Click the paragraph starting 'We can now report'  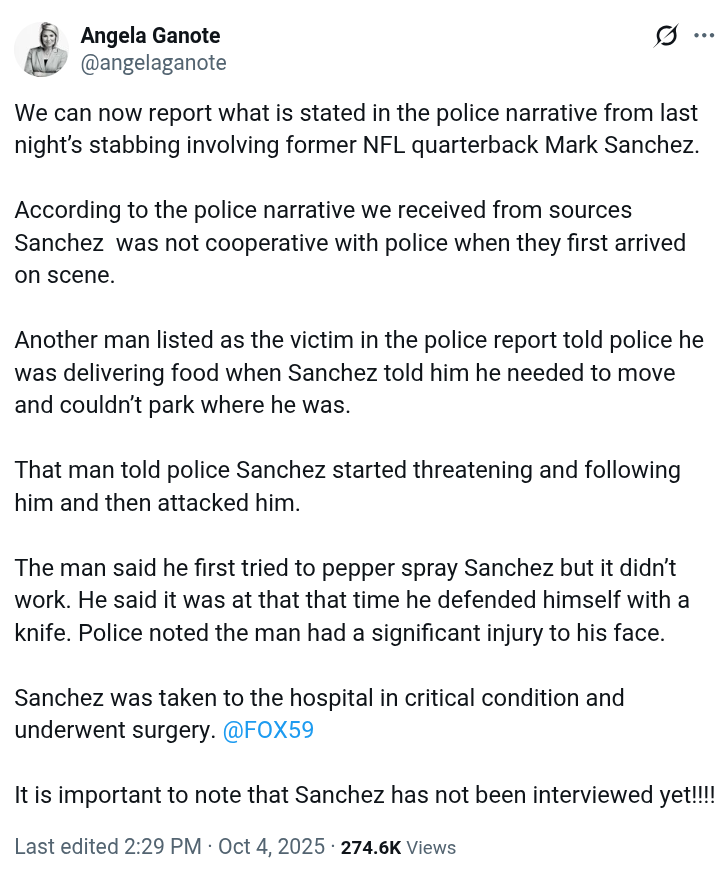click(356, 128)
